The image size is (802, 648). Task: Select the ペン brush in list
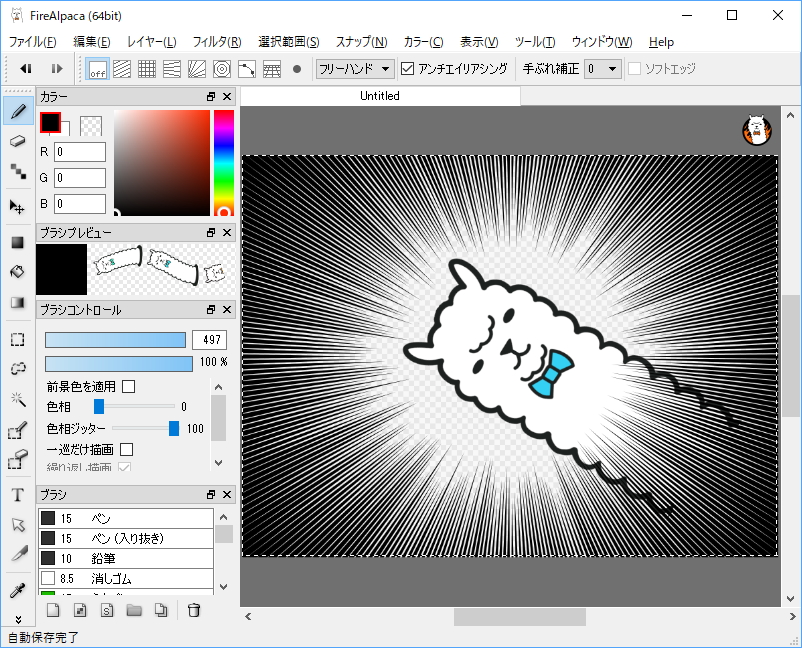pyautogui.click(x=126, y=518)
